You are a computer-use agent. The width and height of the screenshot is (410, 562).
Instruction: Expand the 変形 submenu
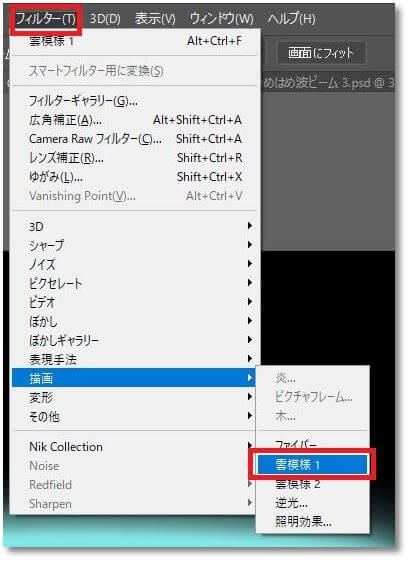(135, 397)
